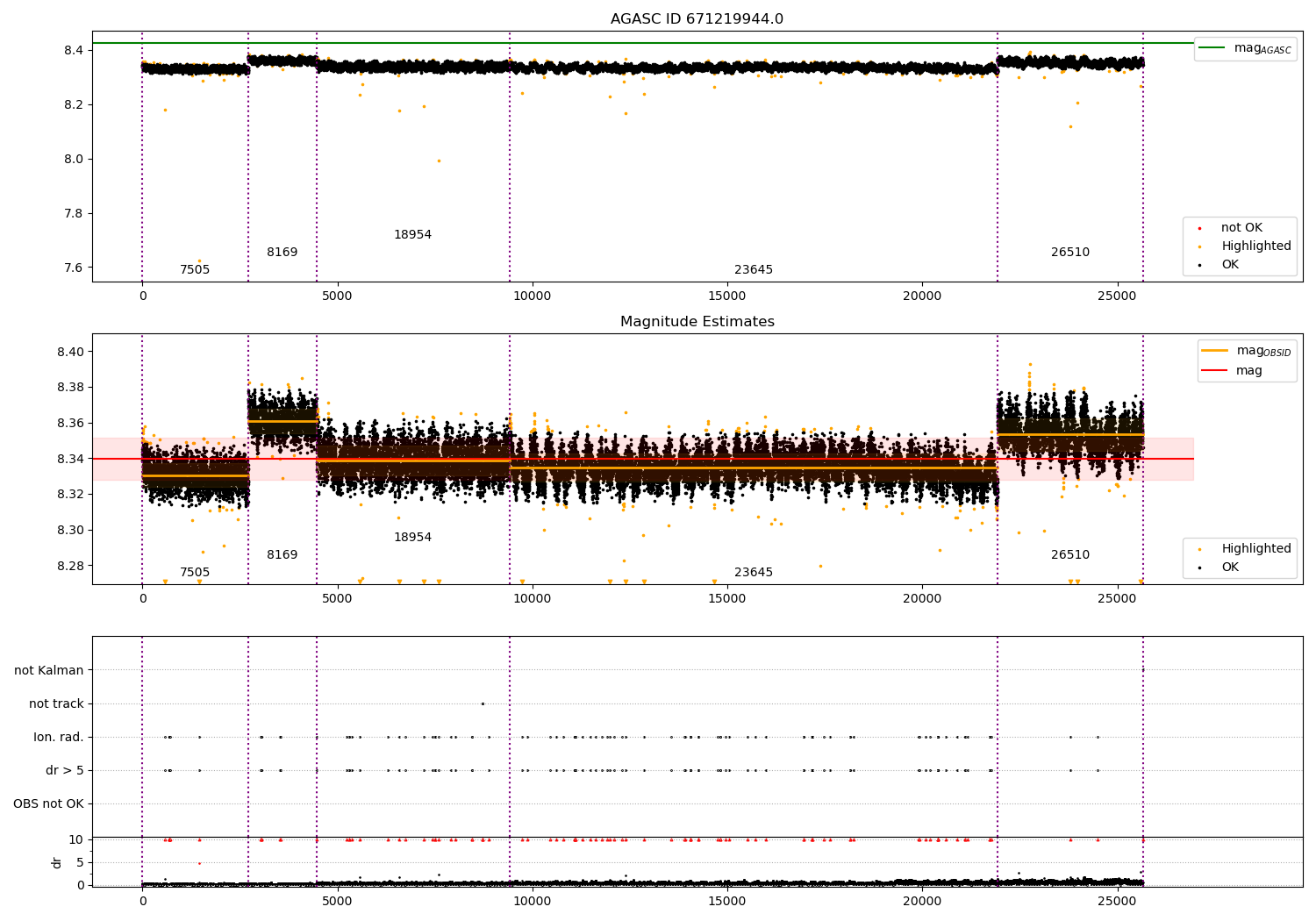Click x-axis tick 25000 in Magnitude Estimates plot

tap(1117, 599)
